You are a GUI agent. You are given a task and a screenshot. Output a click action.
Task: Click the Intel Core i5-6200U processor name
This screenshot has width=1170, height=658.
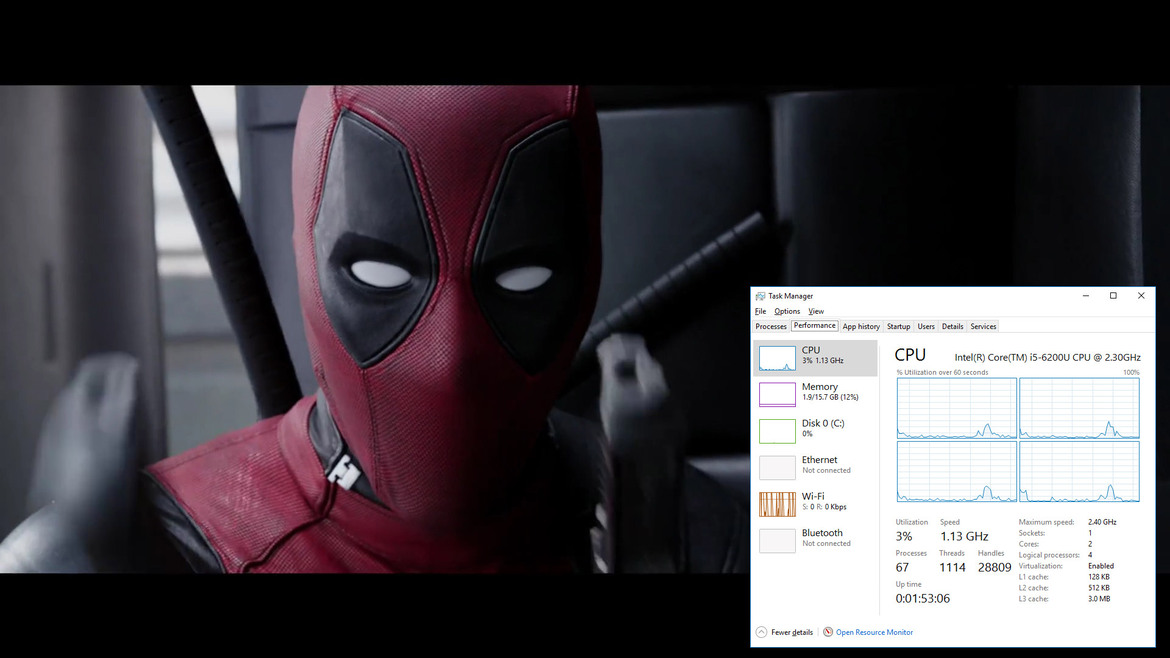1048,357
